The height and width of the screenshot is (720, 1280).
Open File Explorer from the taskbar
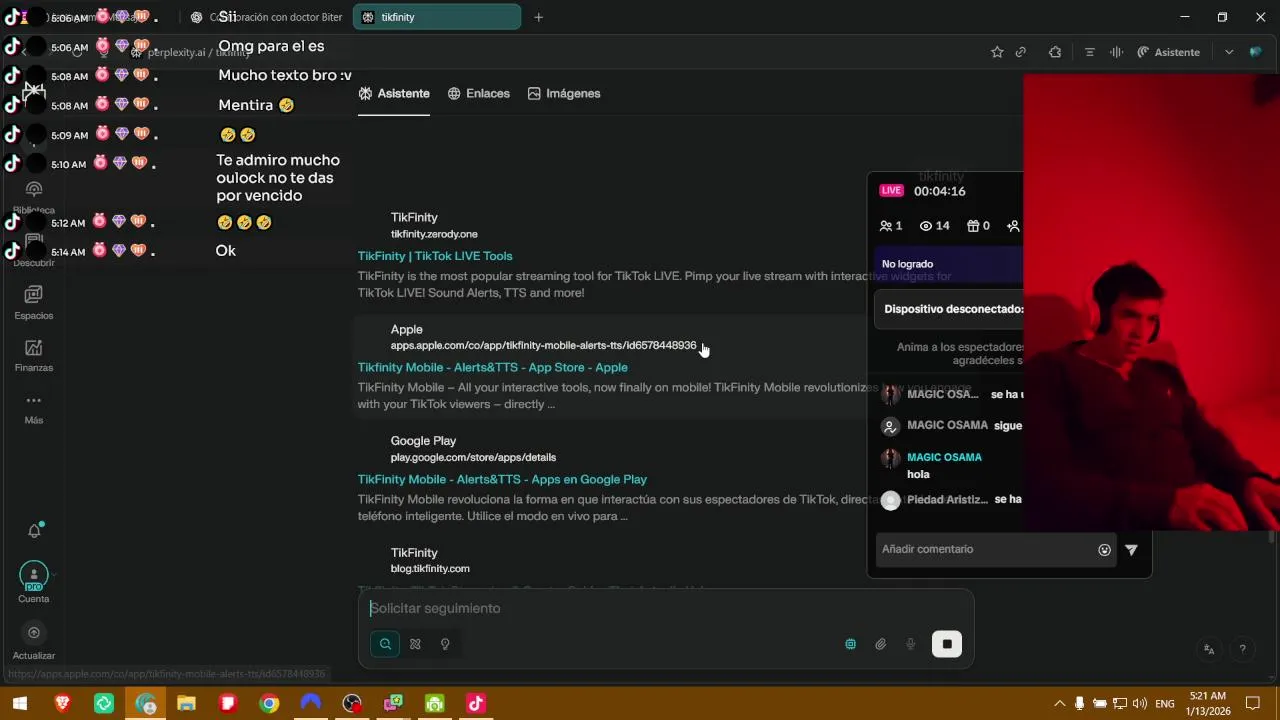tap(186, 704)
